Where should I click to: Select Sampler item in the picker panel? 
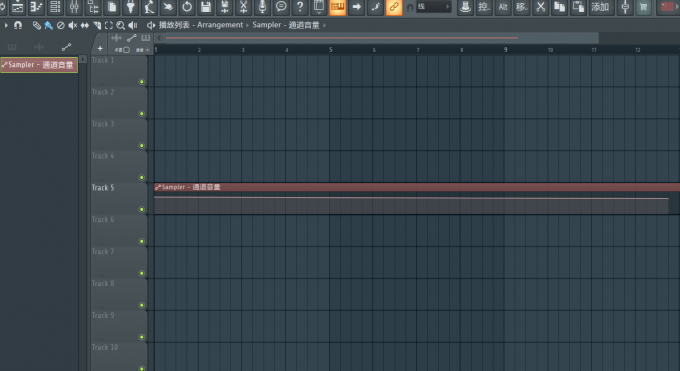click(39, 65)
